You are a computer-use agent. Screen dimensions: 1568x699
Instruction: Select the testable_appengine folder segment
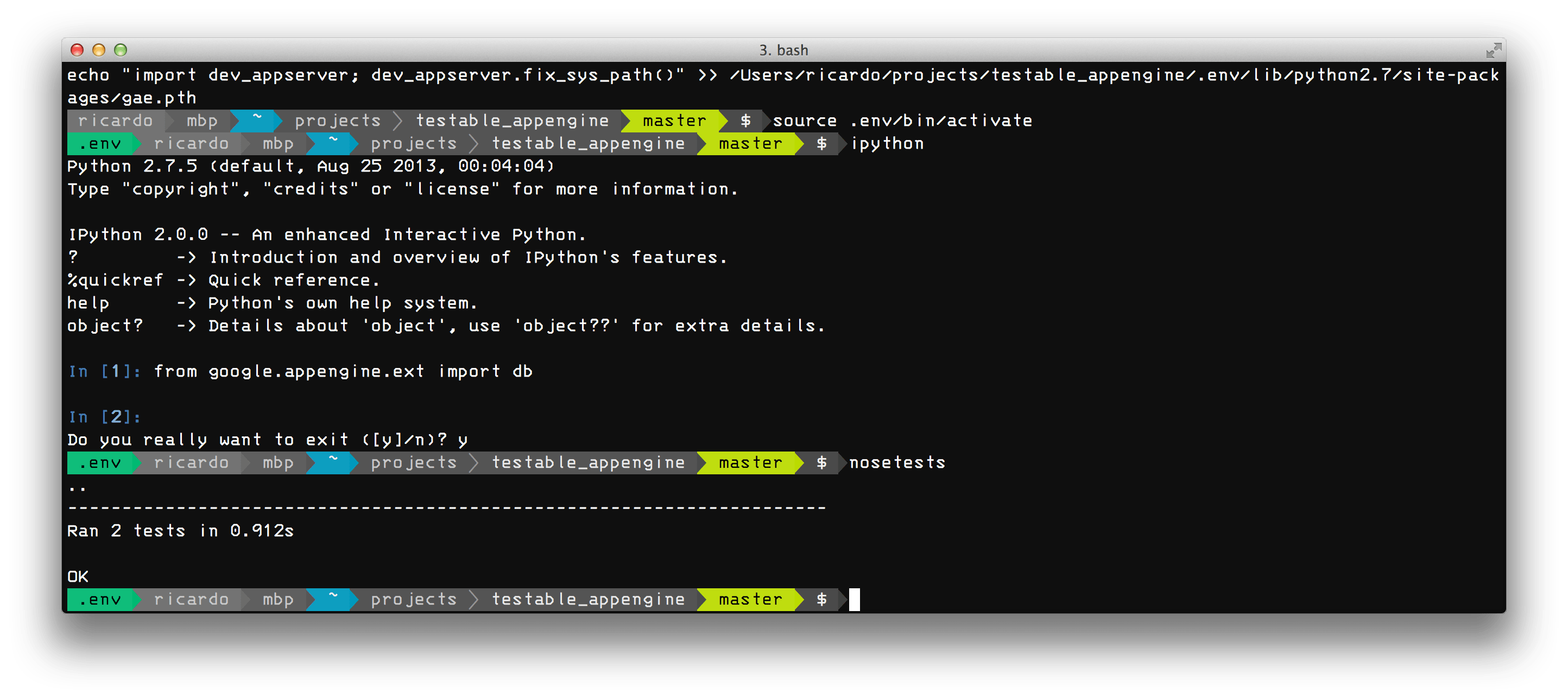pos(589,599)
